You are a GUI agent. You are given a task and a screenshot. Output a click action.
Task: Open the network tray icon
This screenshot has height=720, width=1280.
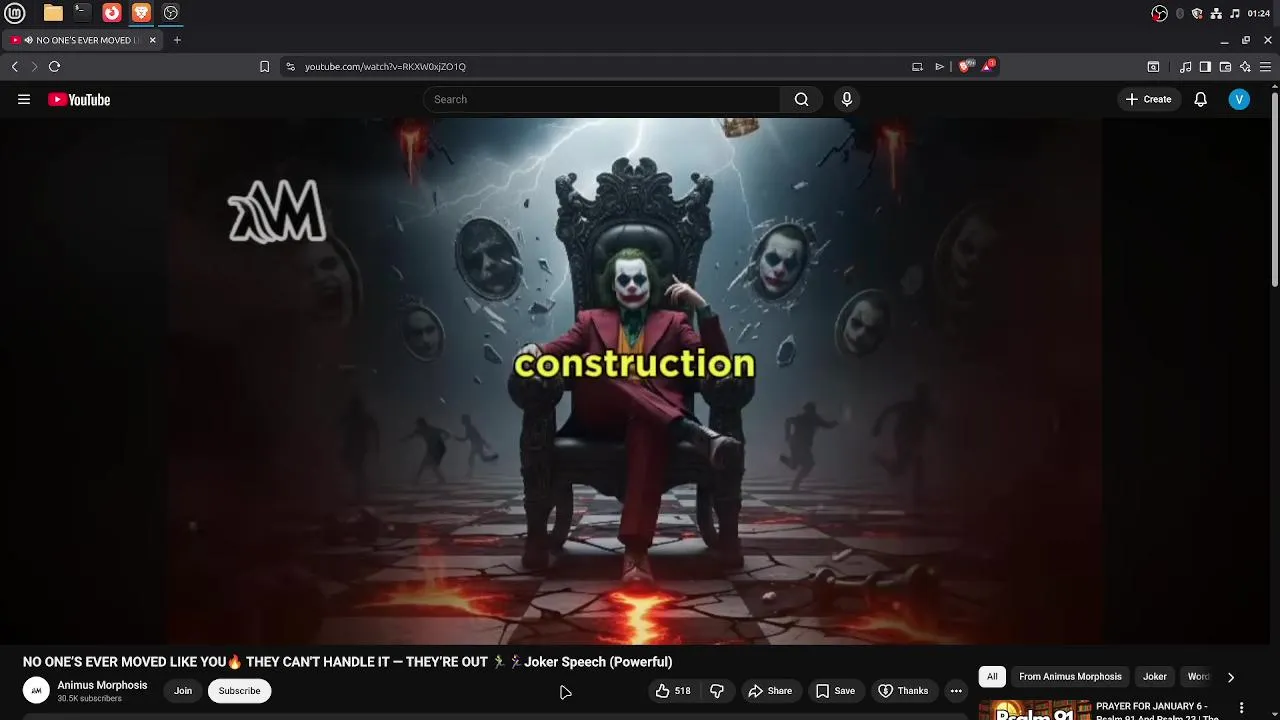point(1216,13)
